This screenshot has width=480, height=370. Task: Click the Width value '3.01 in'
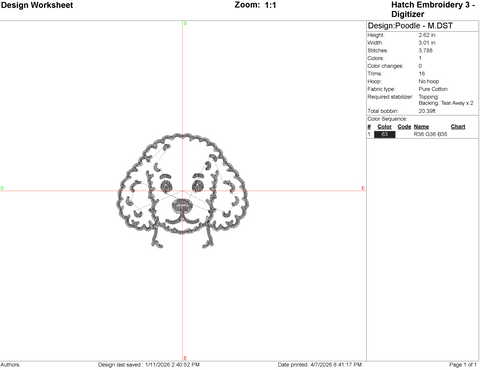point(427,43)
